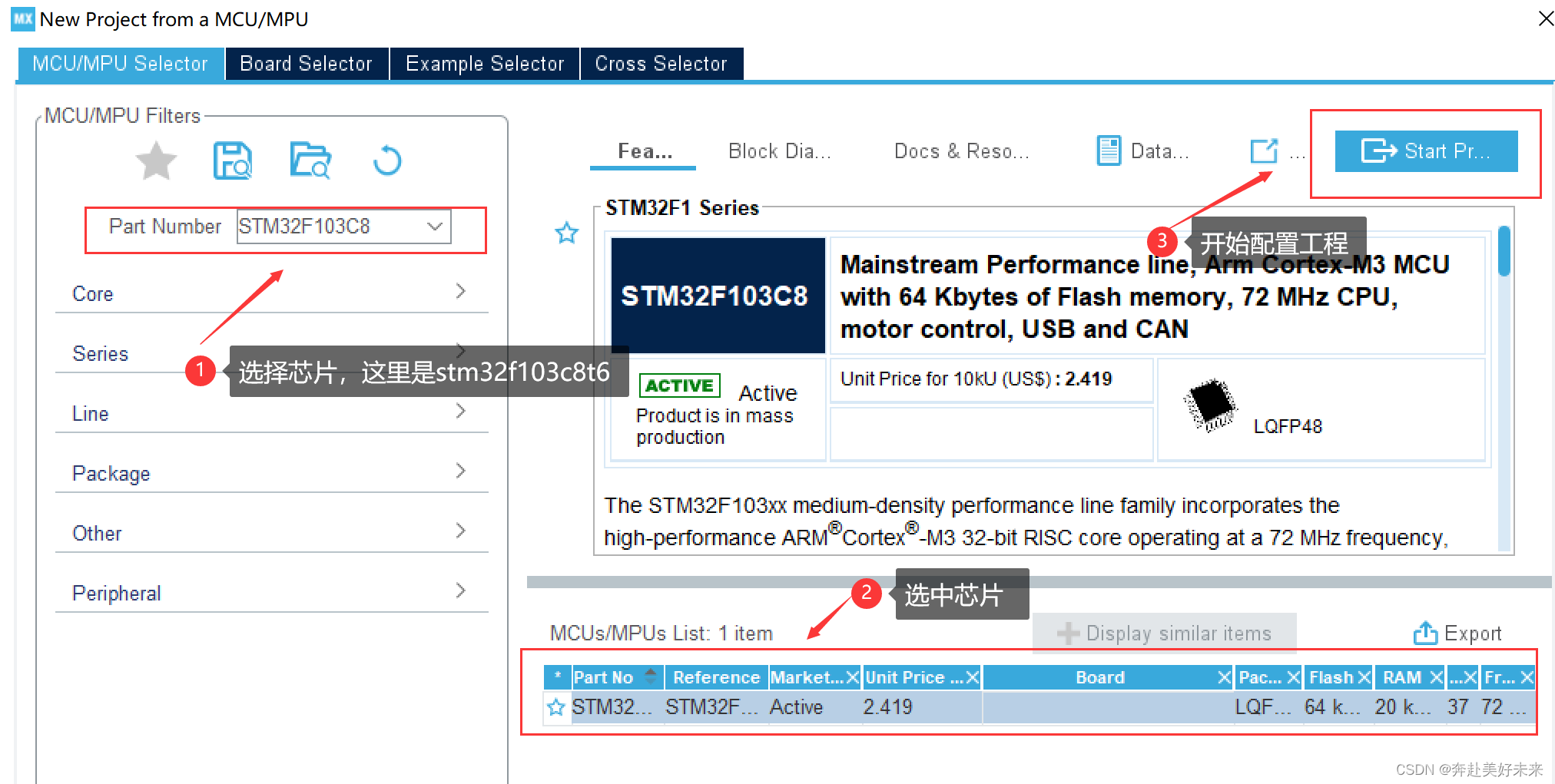Remove the Flash column using its X
The width and height of the screenshot is (1555, 784).
(x=1364, y=677)
